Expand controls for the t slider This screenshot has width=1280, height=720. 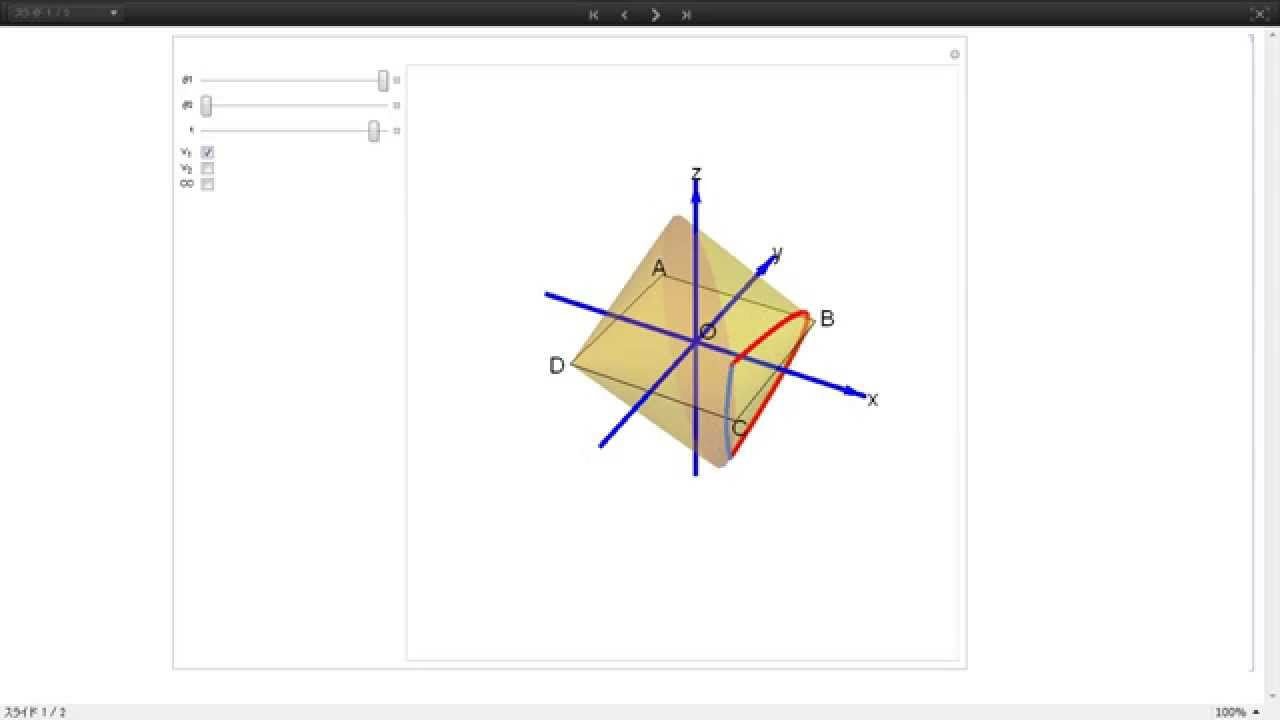point(397,131)
